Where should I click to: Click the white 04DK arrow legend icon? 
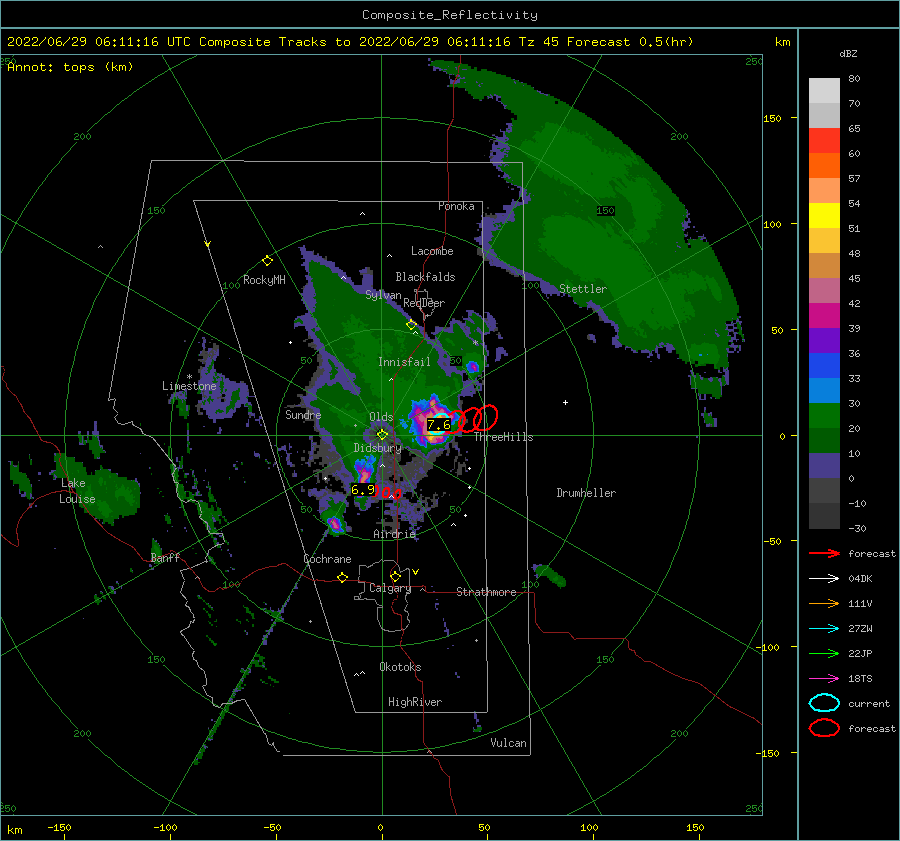coord(824,579)
